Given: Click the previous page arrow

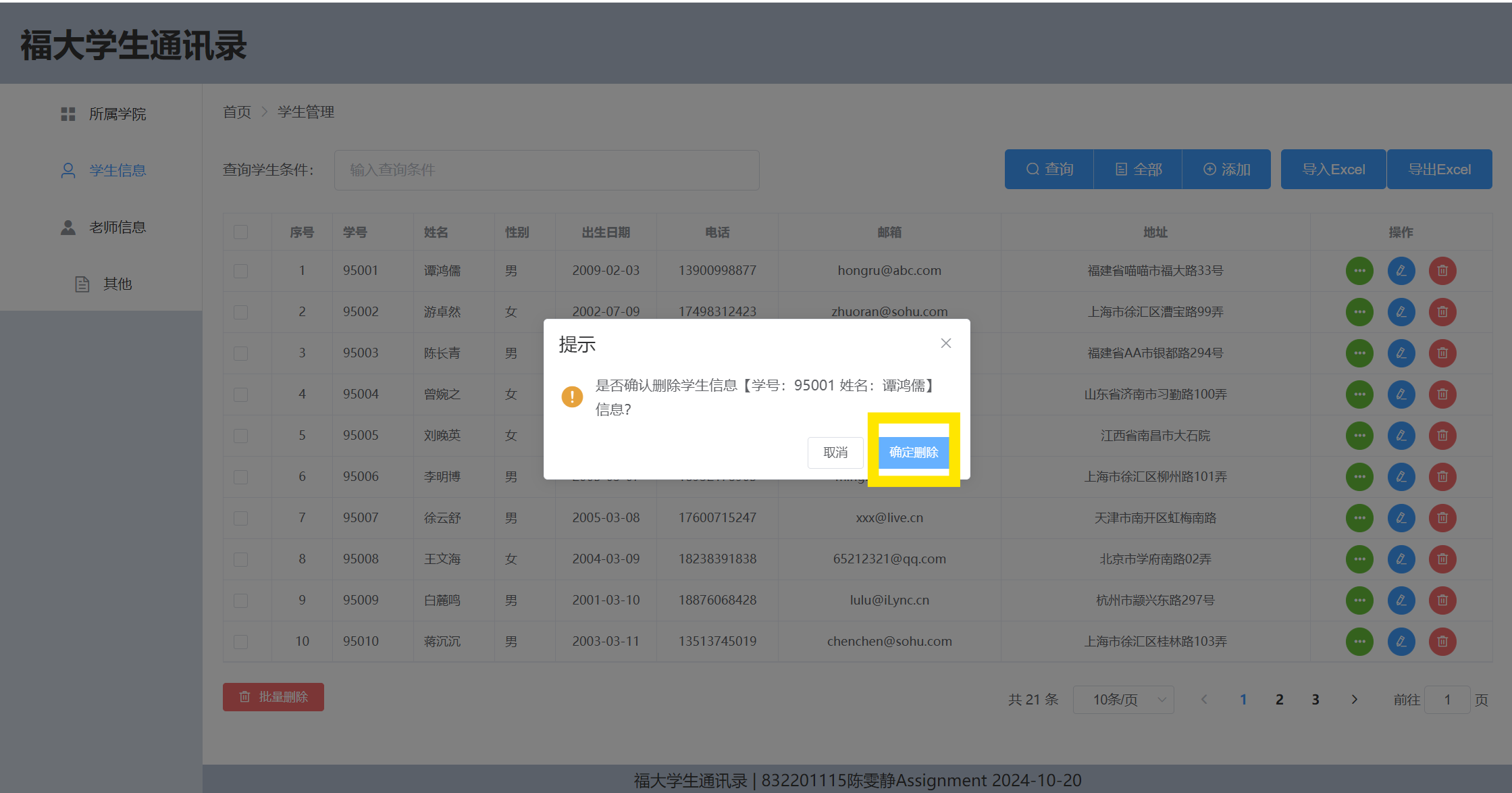Looking at the screenshot, I should pos(1204,700).
